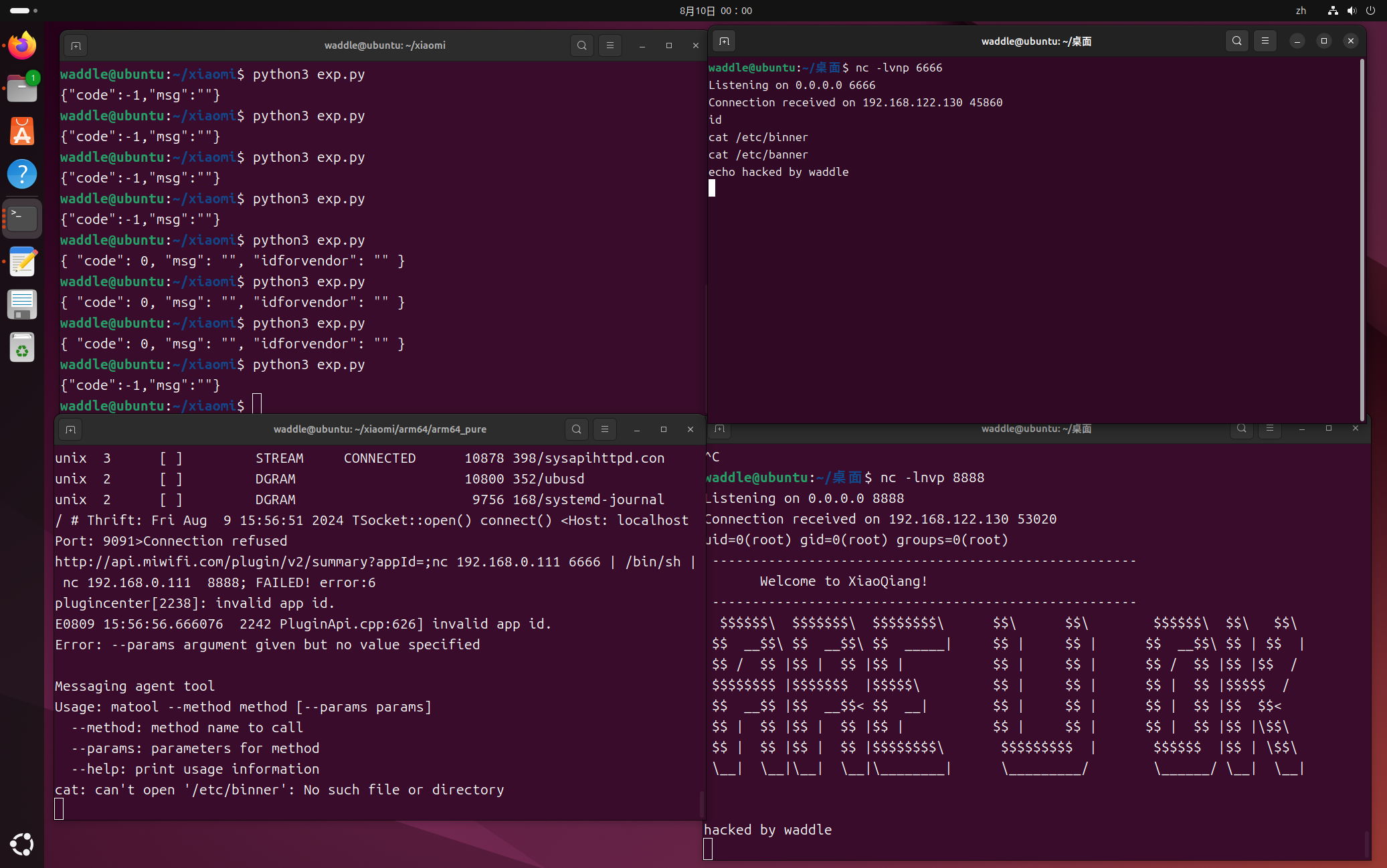This screenshot has width=1387, height=868.
Task: Maximize the arm64_pure terminal window
Action: coord(664,429)
